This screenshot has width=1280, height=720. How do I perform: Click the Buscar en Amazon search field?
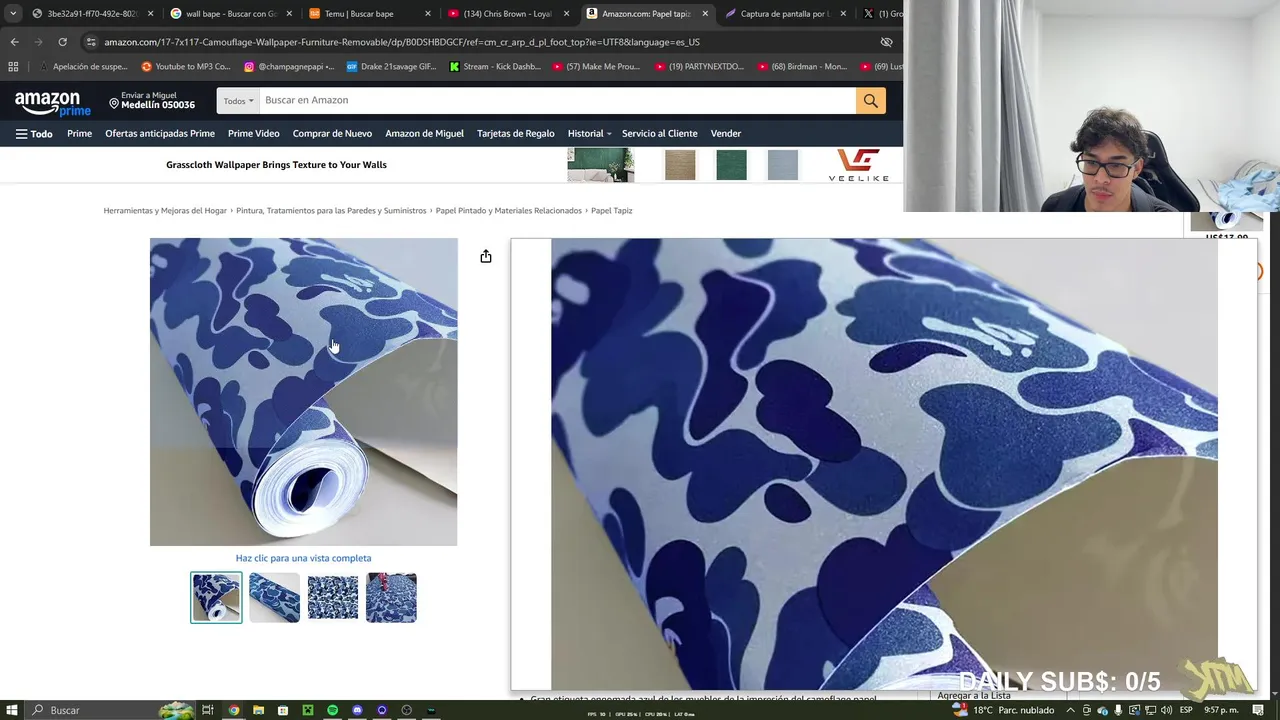557,100
